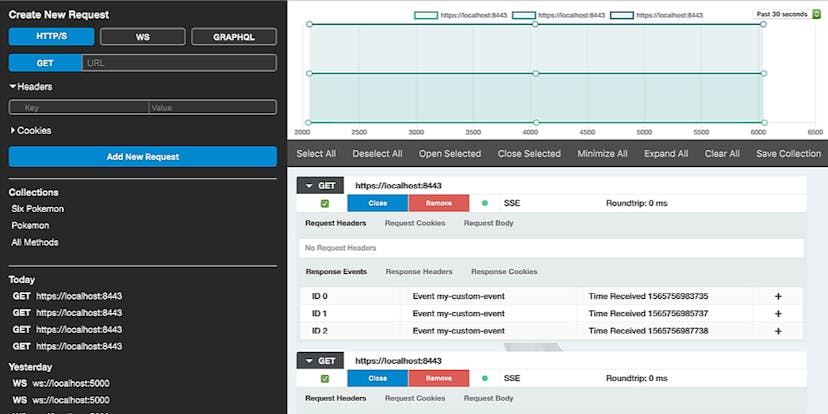The width and height of the screenshot is (828, 414).
Task: Select the Response Events tab
Action: (x=336, y=271)
